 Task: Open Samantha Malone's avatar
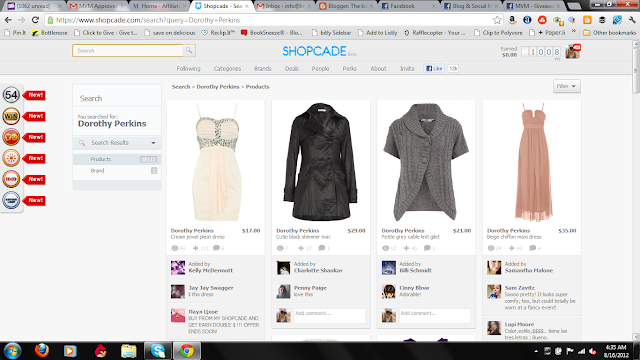[x=494, y=268]
